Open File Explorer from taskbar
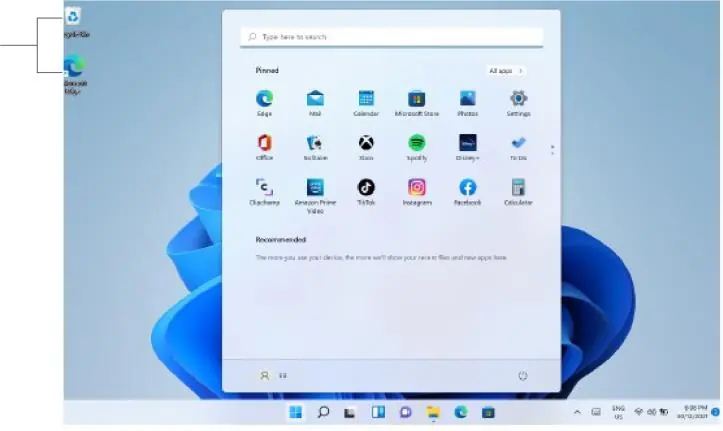 pyautogui.click(x=433, y=413)
